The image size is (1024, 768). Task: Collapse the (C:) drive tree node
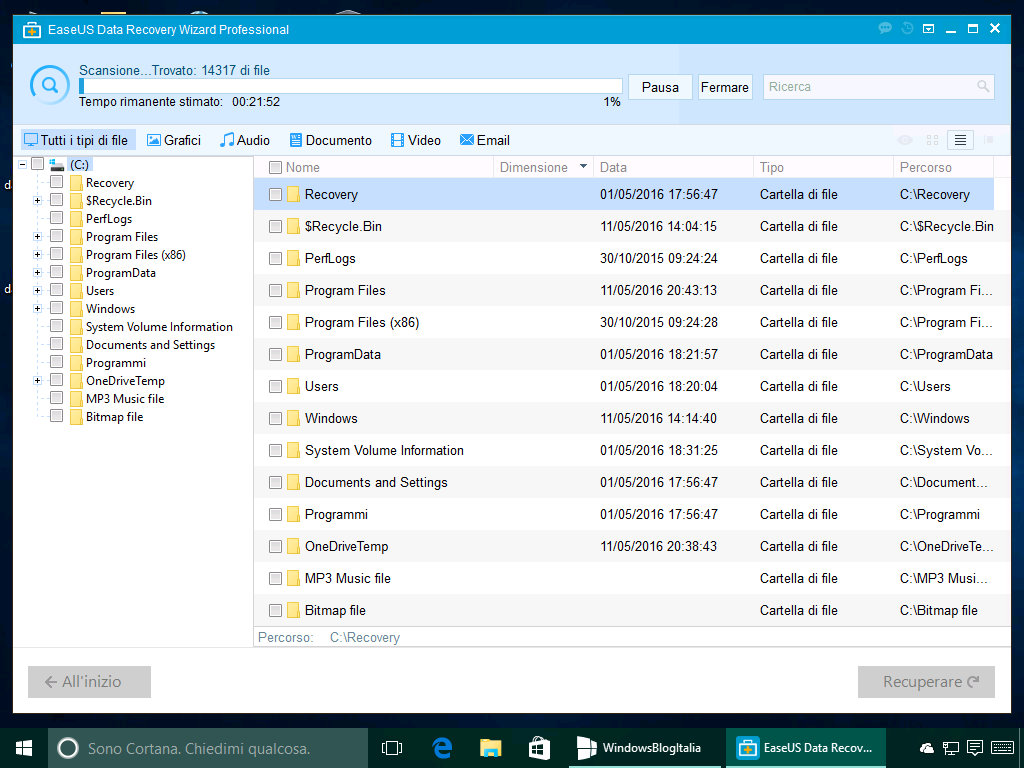pyautogui.click(x=22, y=164)
